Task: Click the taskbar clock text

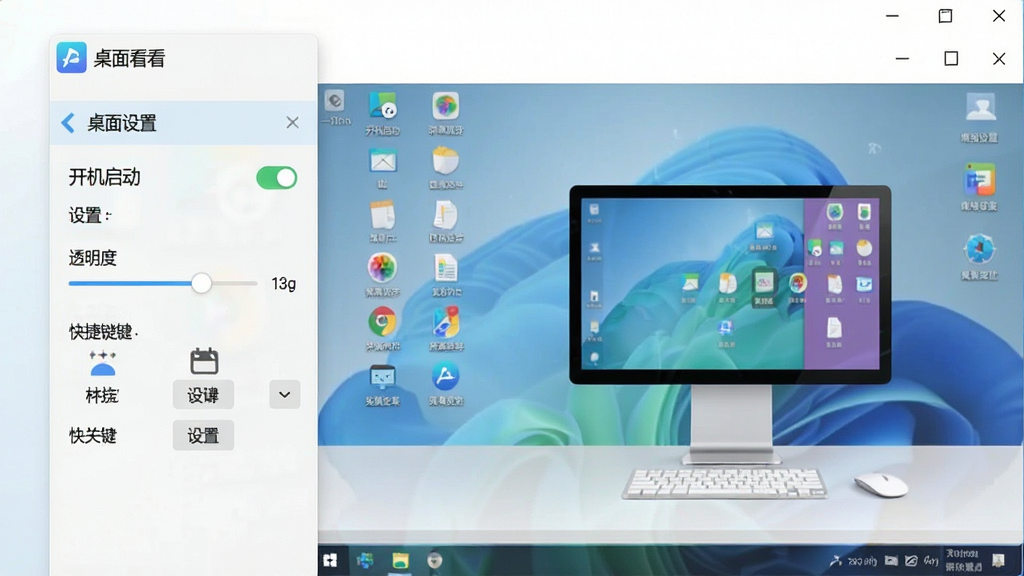Action: pyautogui.click(x=963, y=560)
